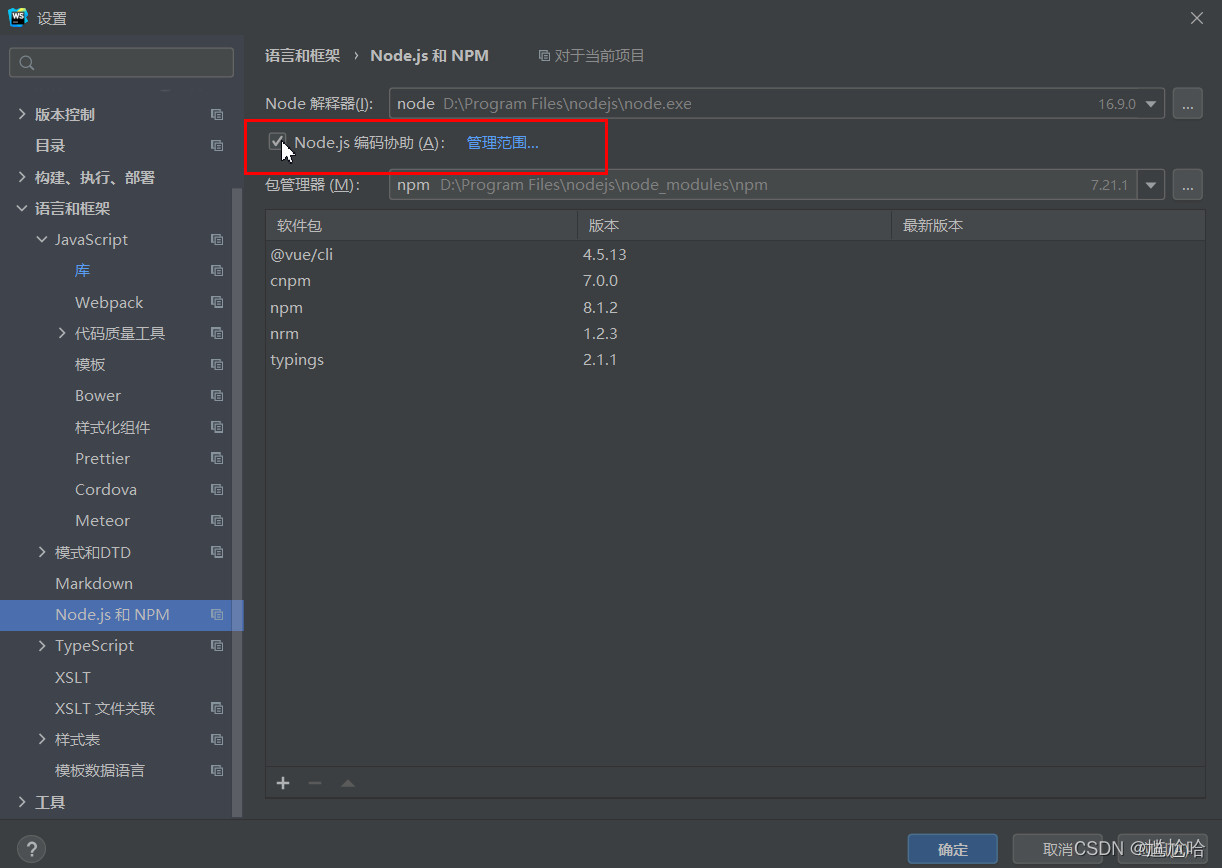This screenshot has width=1222, height=868.
Task: Select the Webpack settings page
Action: point(109,302)
